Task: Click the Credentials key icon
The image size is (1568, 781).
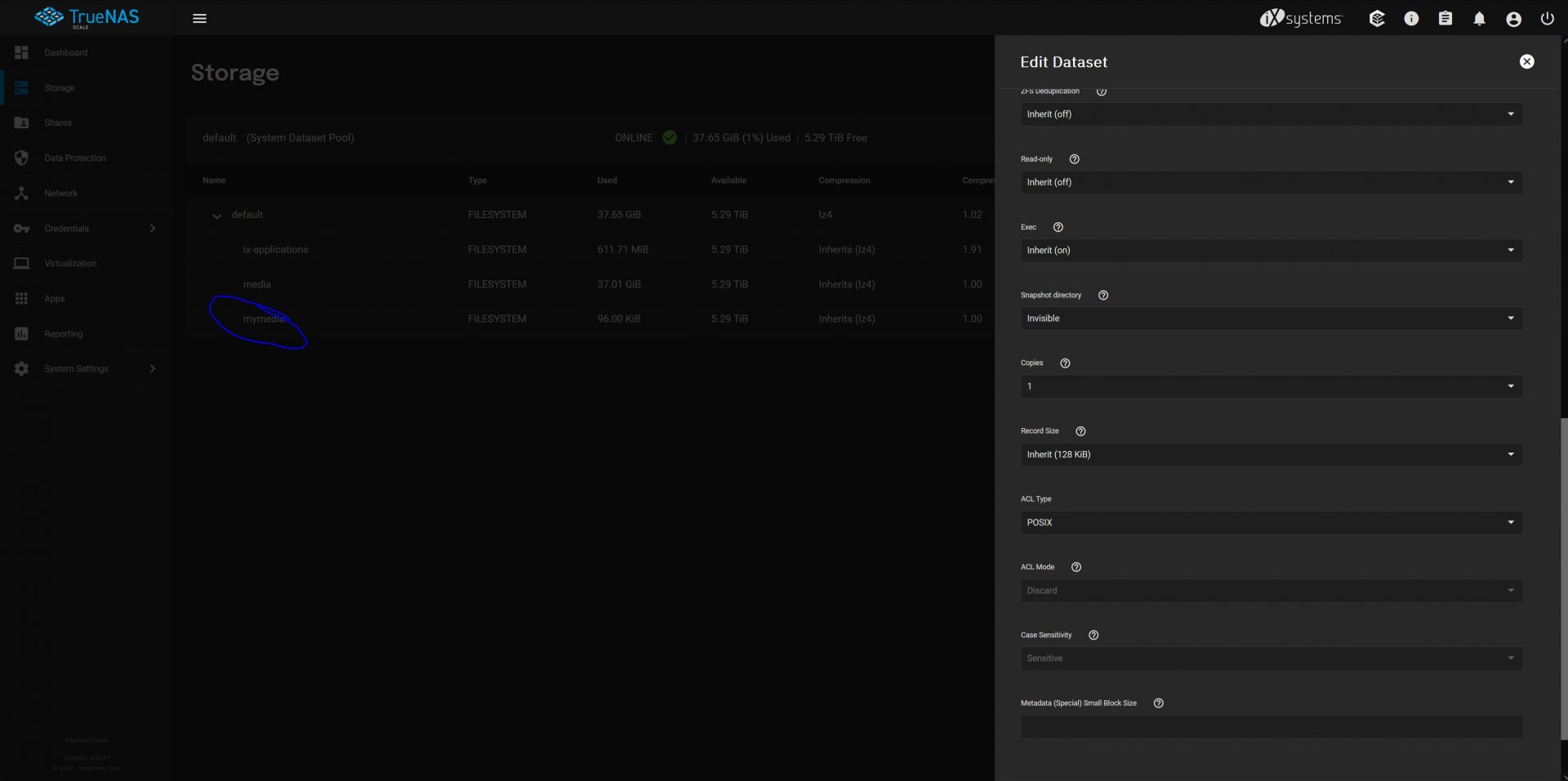Action: point(21,228)
